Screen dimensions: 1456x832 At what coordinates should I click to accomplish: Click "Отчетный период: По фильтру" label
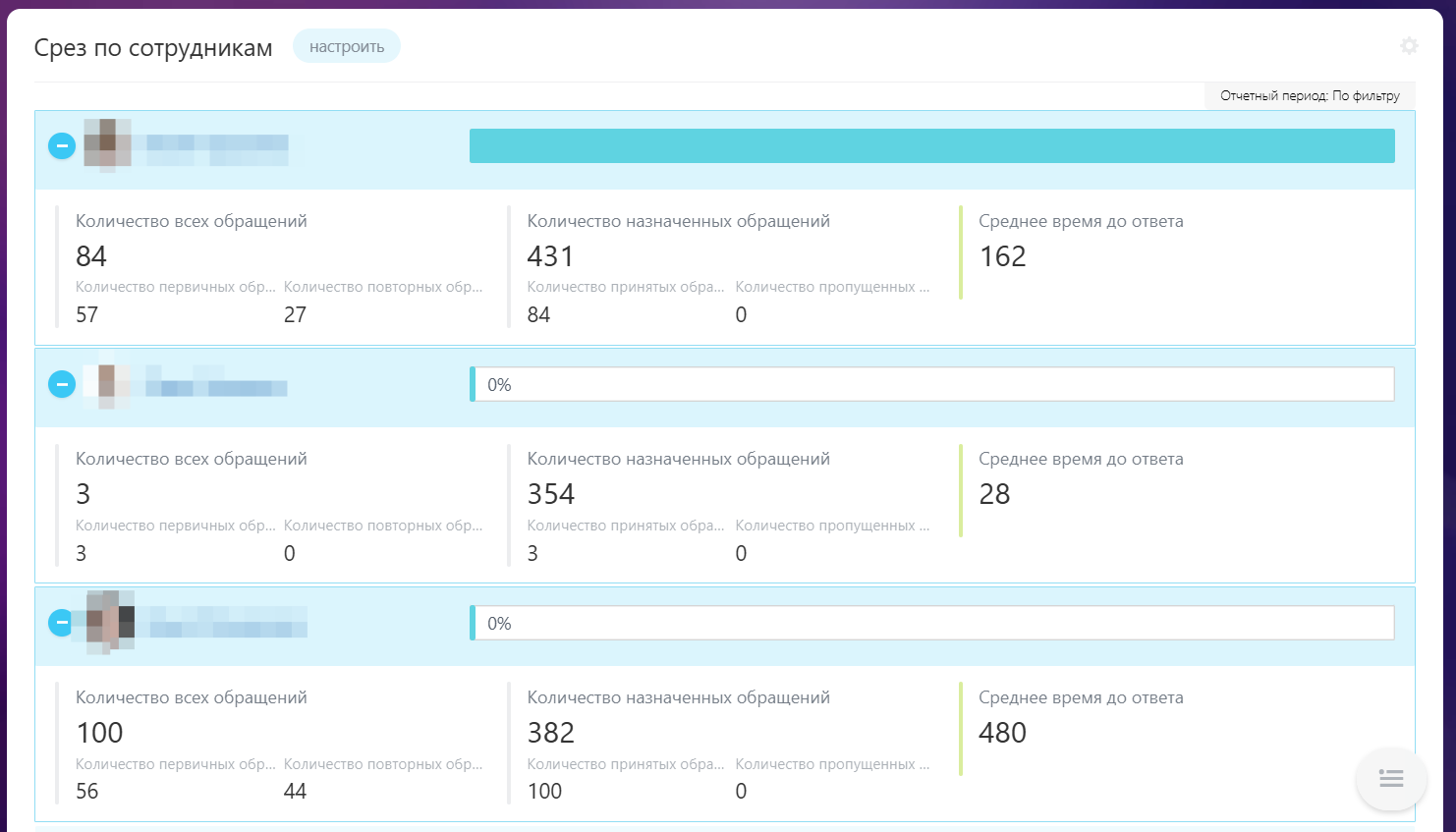tap(1310, 95)
